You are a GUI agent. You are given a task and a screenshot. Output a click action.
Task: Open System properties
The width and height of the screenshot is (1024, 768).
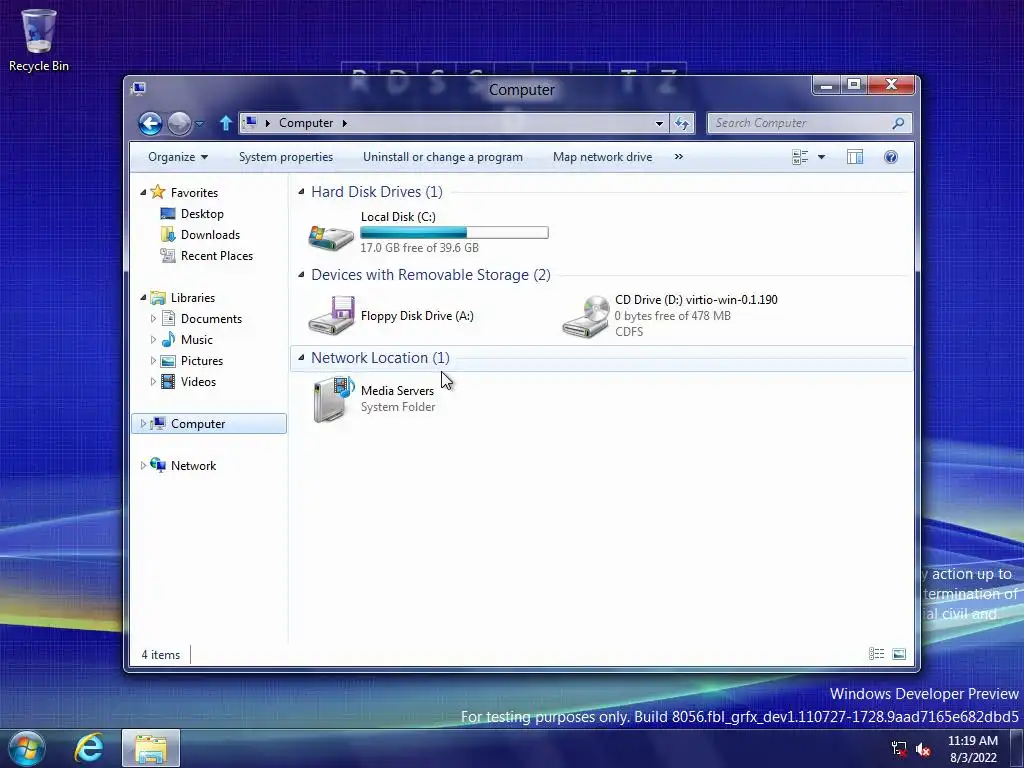click(285, 157)
